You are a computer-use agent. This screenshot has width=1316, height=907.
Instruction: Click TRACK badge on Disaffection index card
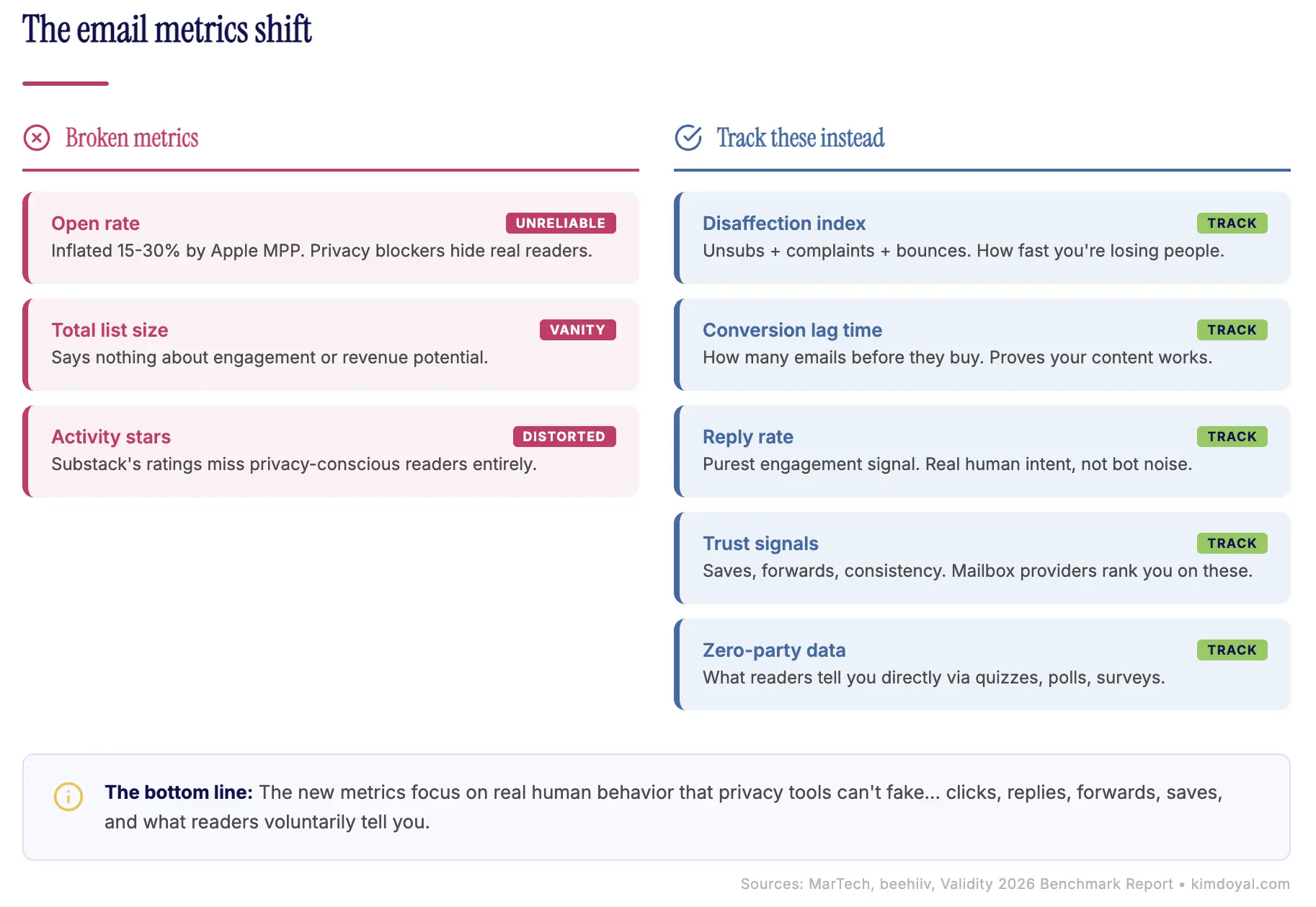[x=1232, y=223]
